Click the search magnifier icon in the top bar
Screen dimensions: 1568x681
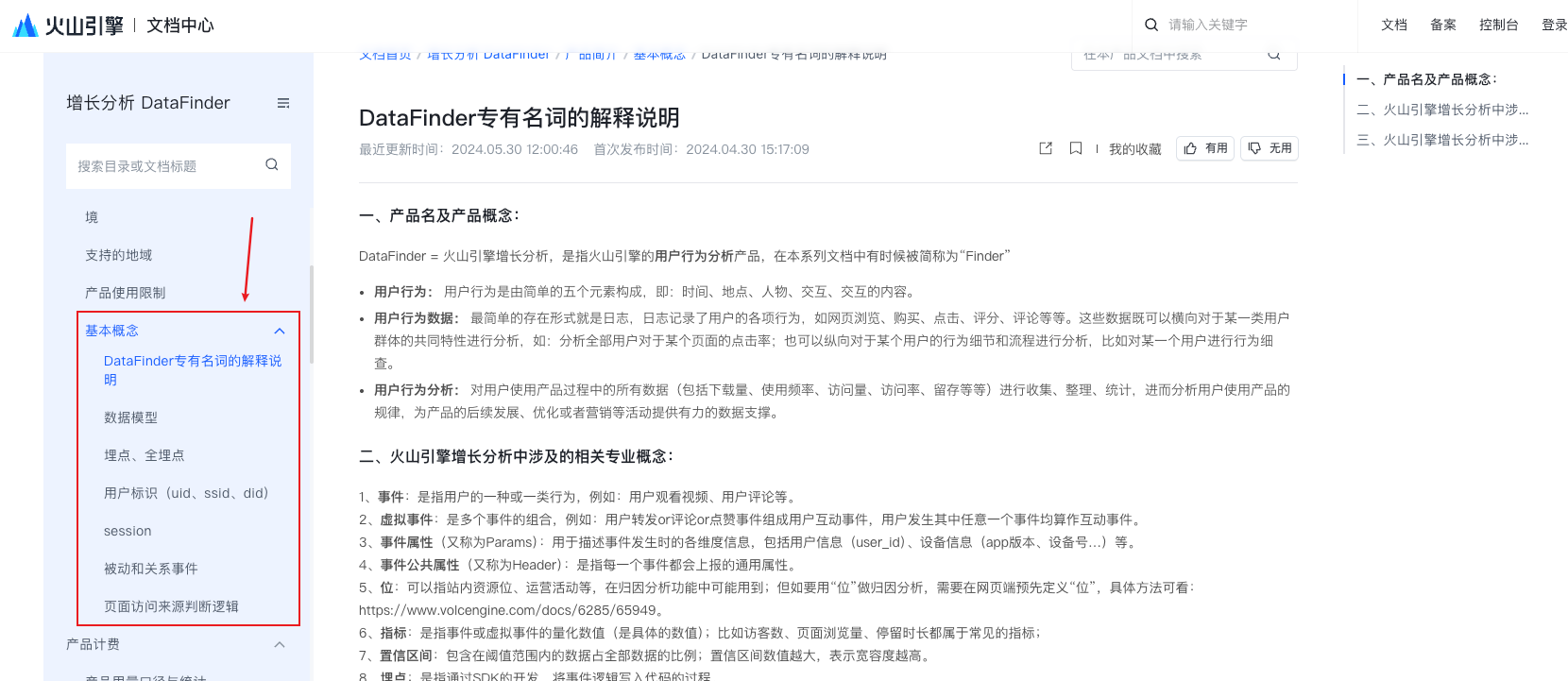(x=1151, y=25)
